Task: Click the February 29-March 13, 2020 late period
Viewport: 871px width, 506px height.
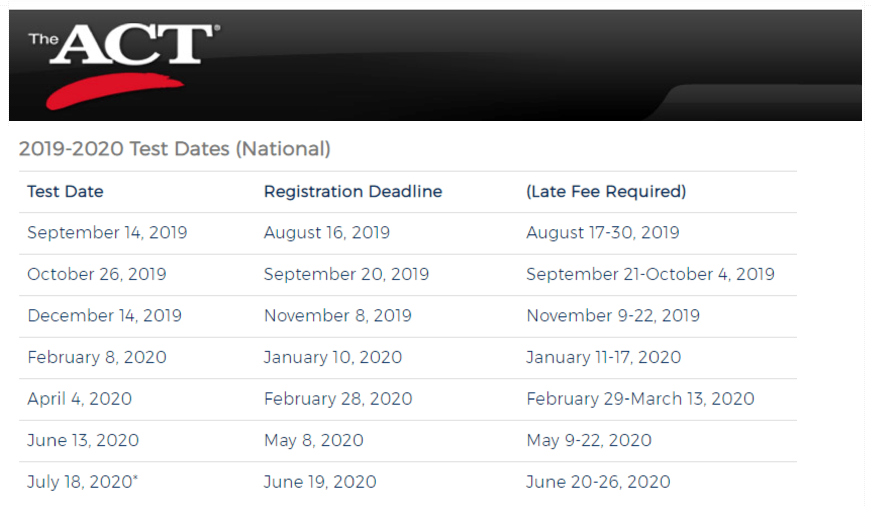Action: pos(640,399)
